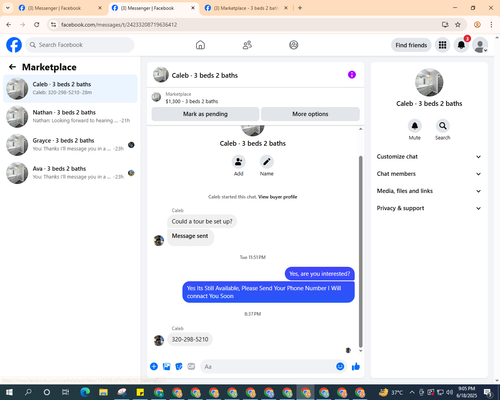The image size is (500, 400).
Task: Click the Facebook logo icon
Action: point(14,45)
